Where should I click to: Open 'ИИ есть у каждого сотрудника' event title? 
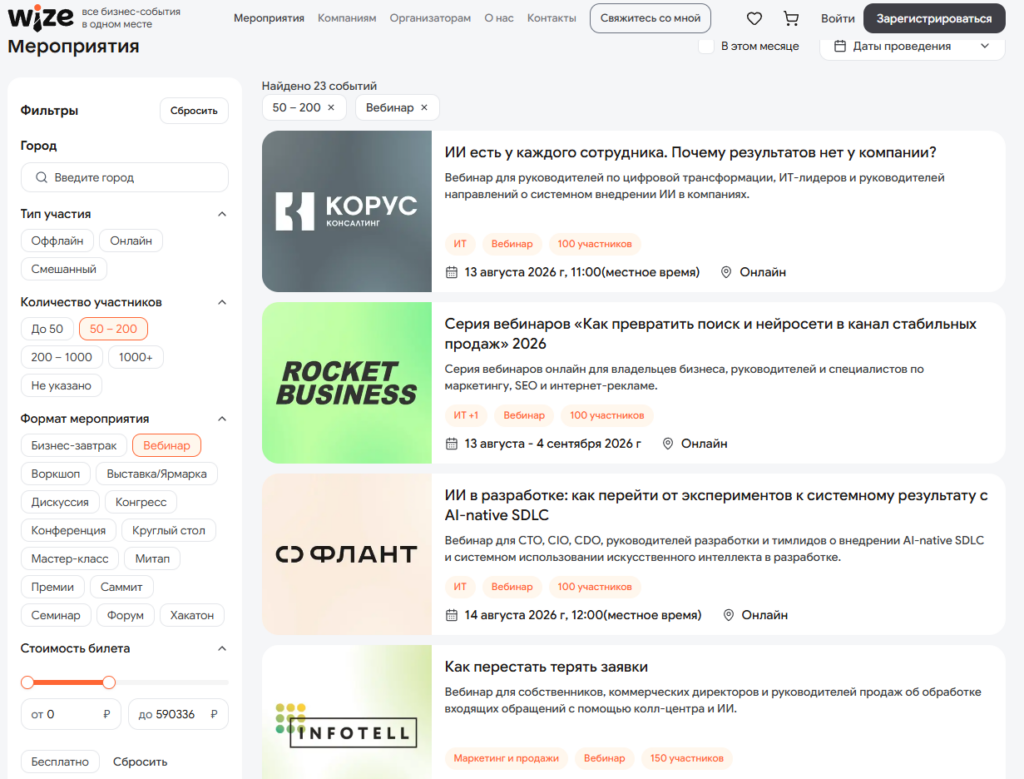[690, 153]
